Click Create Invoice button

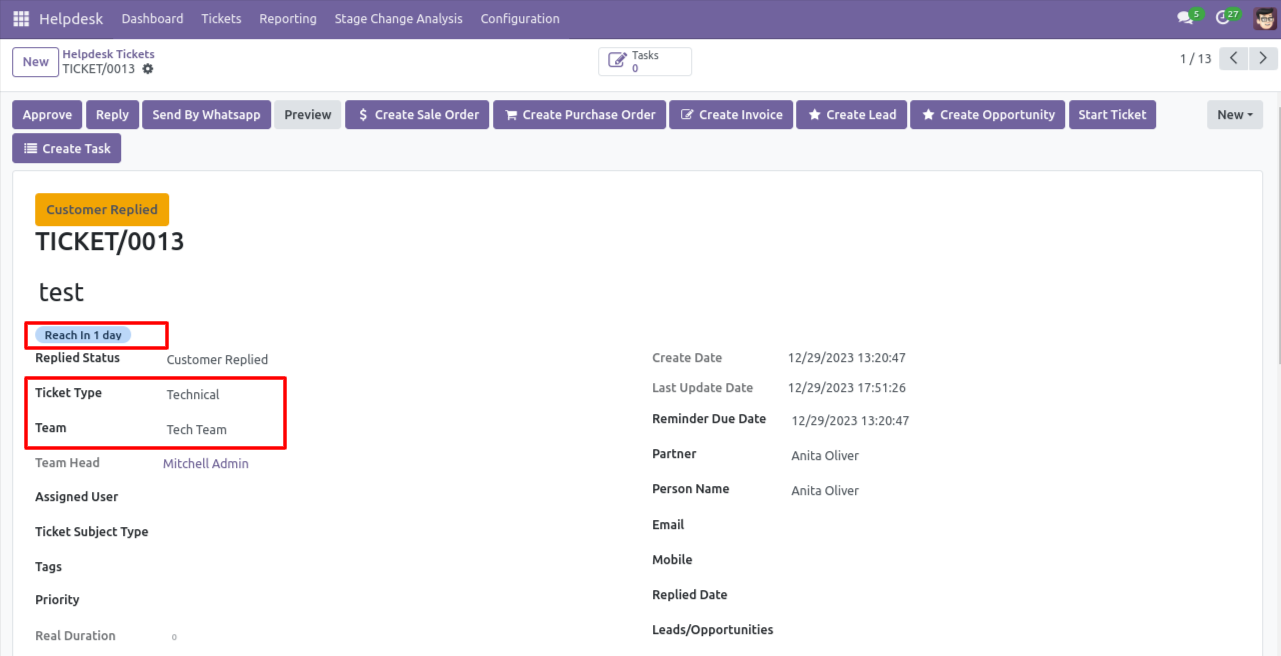[731, 115]
